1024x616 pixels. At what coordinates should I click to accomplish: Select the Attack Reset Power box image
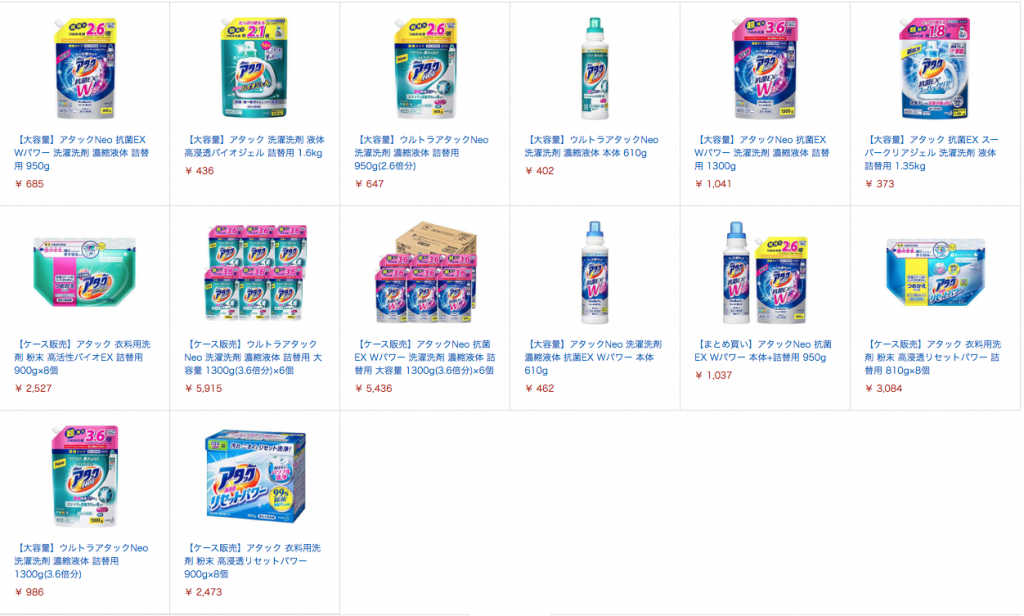click(255, 476)
